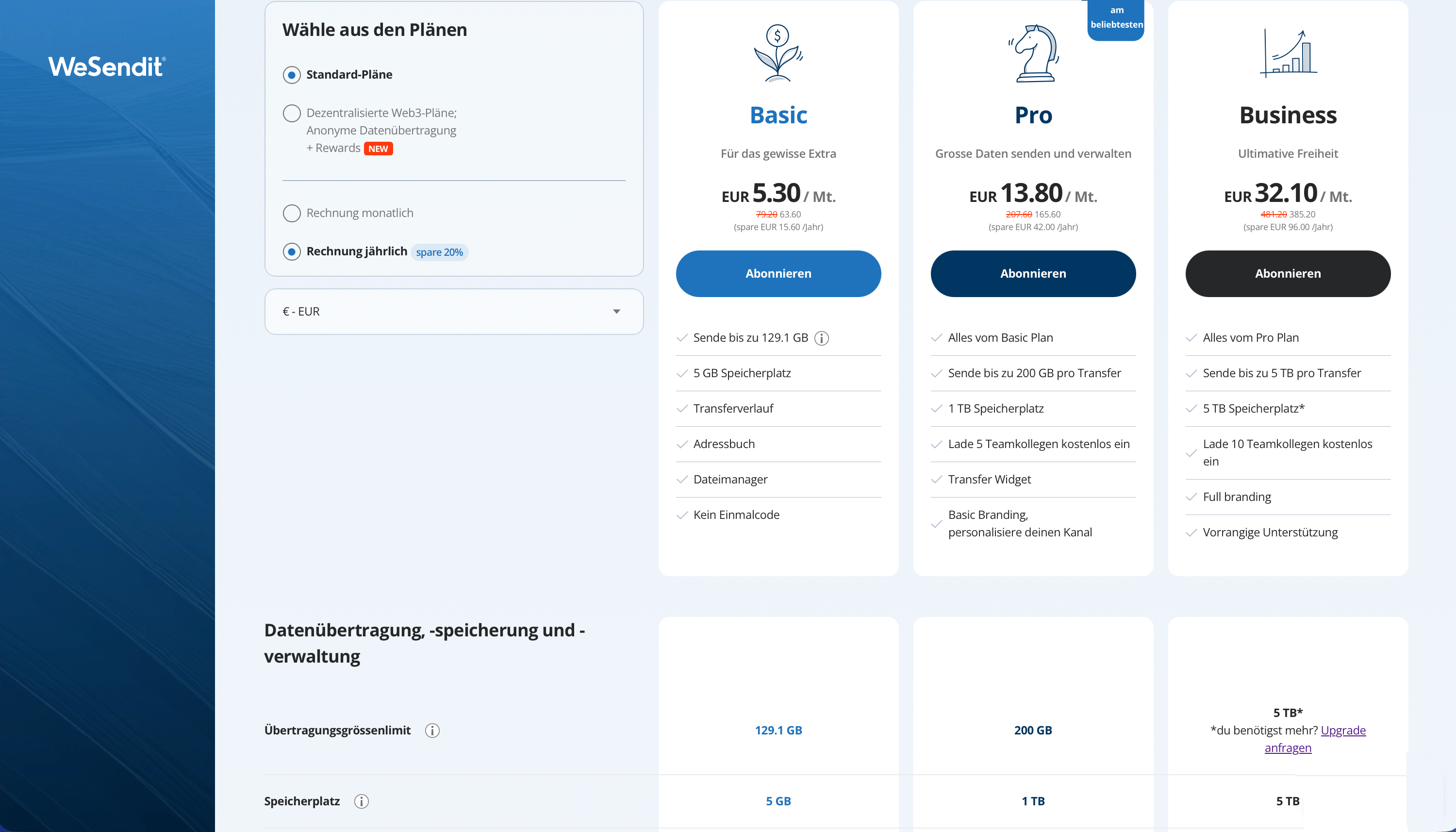Click the WeSendit logo
The width and height of the screenshot is (1456, 832).
click(107, 67)
